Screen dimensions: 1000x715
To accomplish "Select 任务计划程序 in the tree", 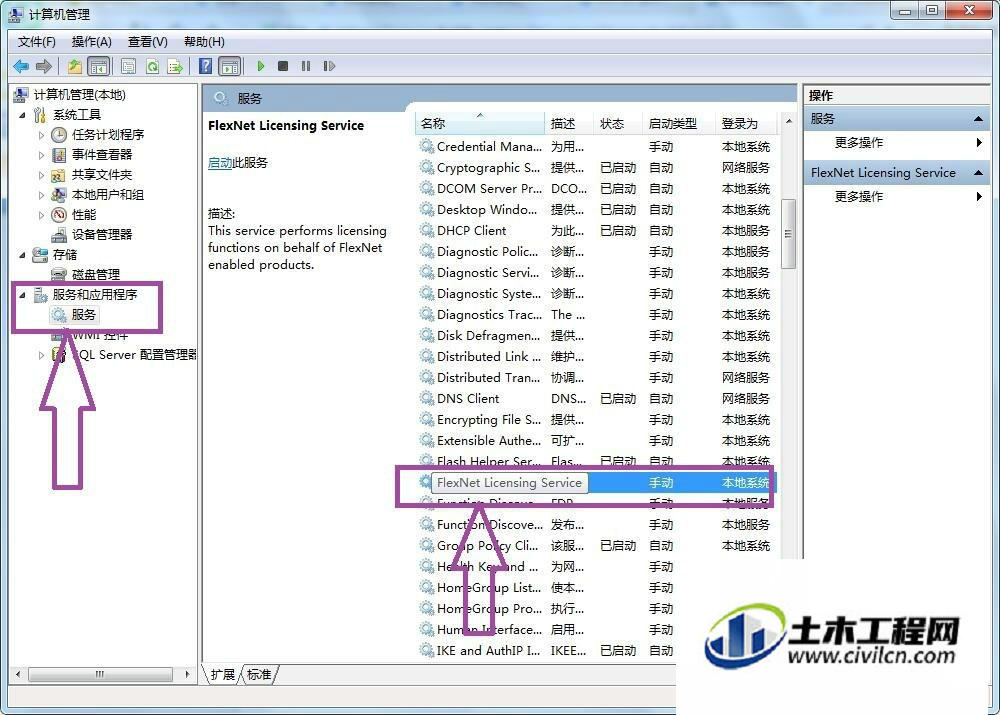I will (108, 135).
